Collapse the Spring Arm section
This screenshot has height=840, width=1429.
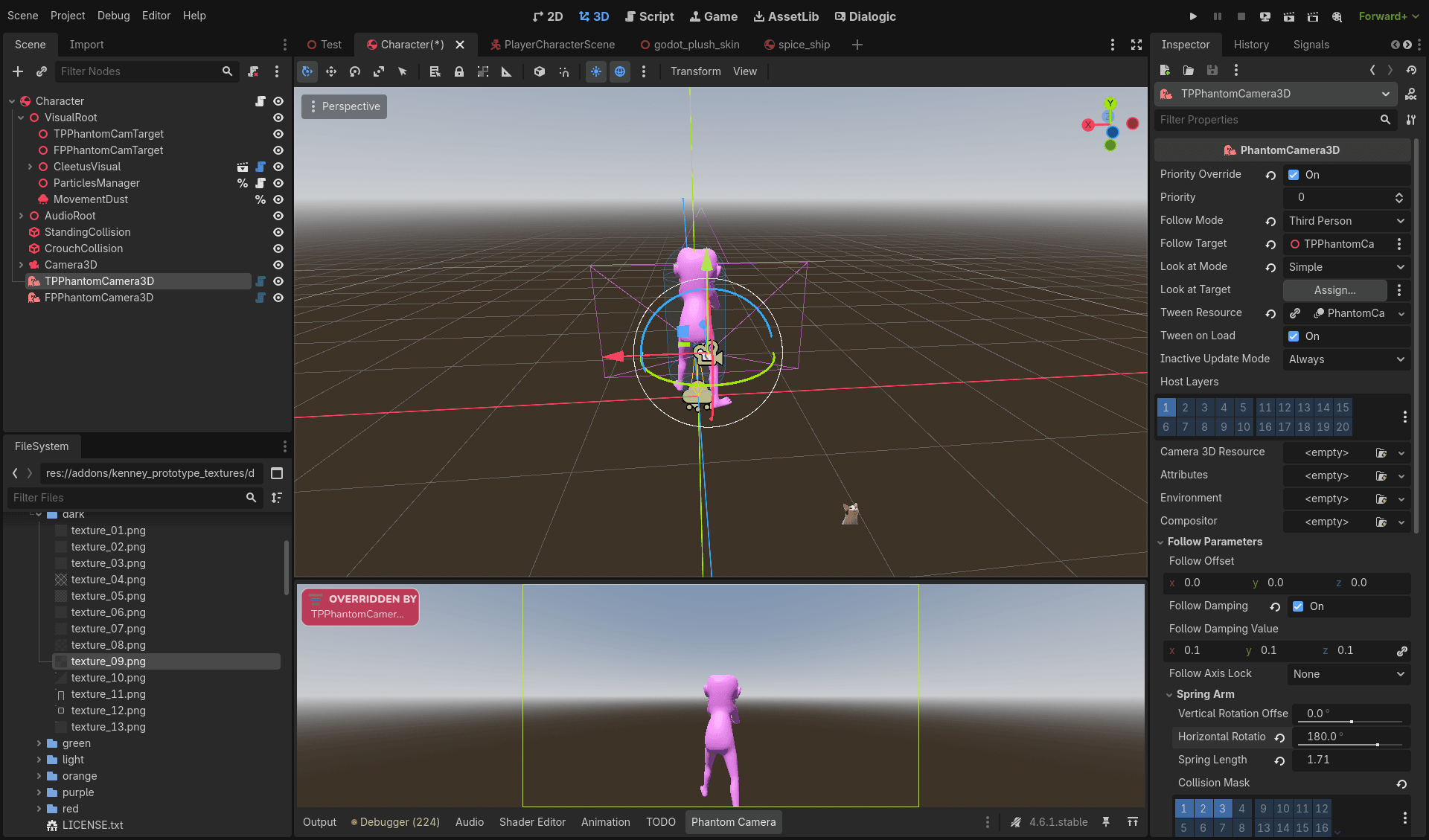click(x=1205, y=694)
